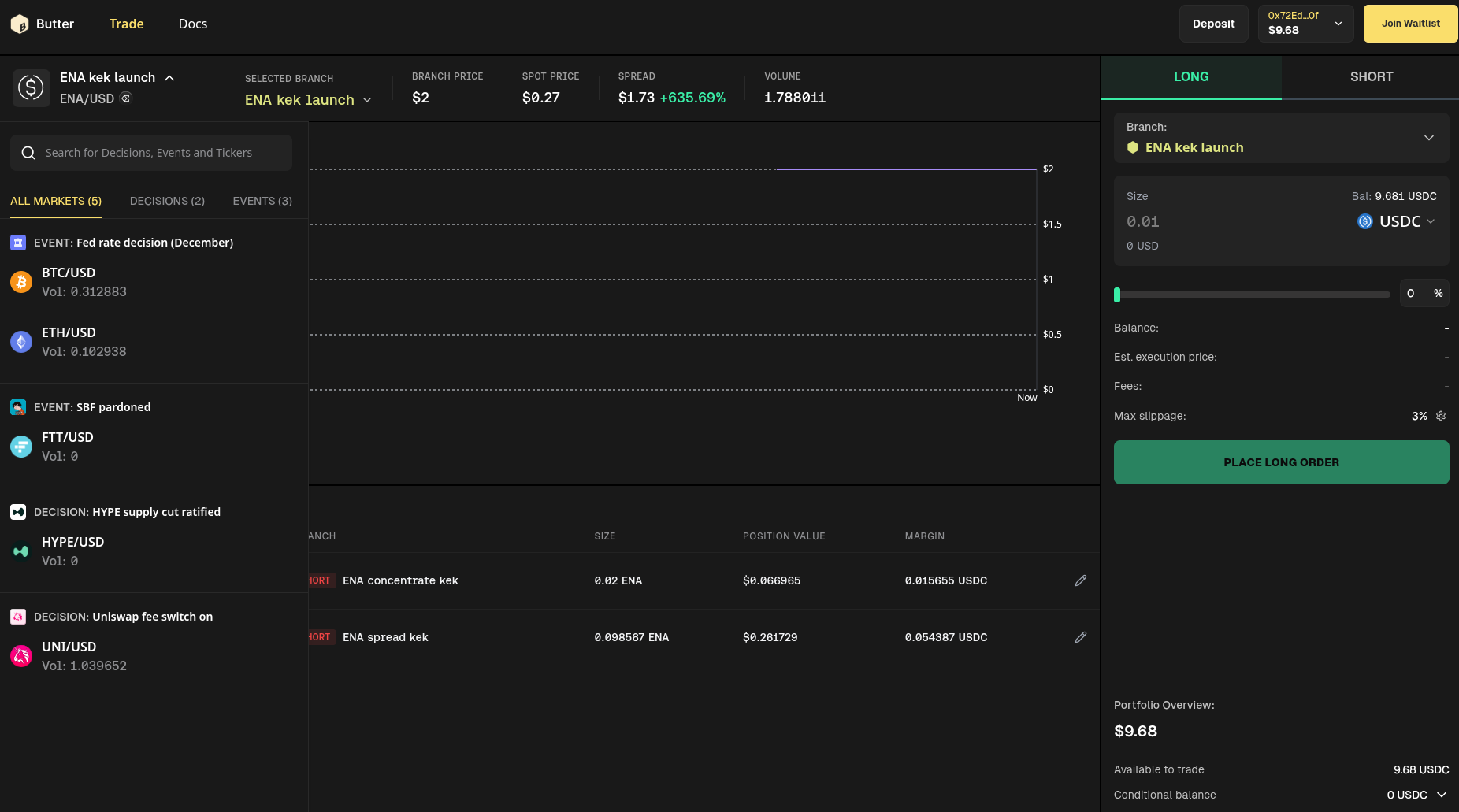Viewport: 1459px width, 812px height.
Task: Select the Ethereum ETH/USD icon
Action: click(x=21, y=342)
